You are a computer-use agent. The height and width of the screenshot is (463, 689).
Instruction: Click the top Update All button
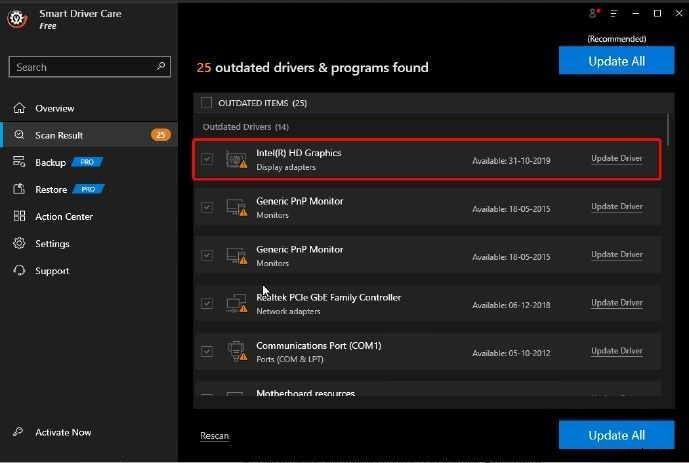[616, 61]
